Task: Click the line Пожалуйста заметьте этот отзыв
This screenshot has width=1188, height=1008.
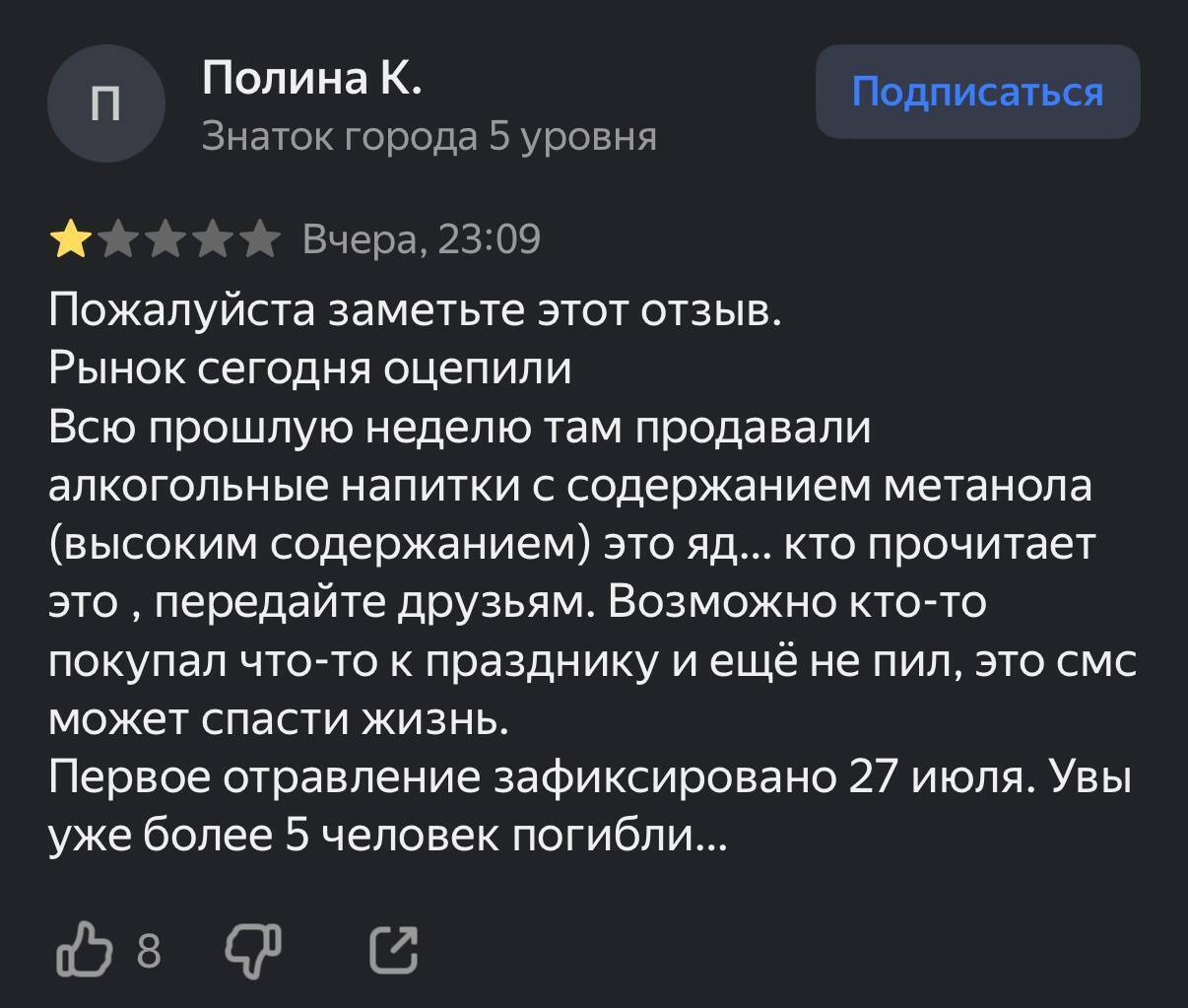Action: (x=415, y=310)
